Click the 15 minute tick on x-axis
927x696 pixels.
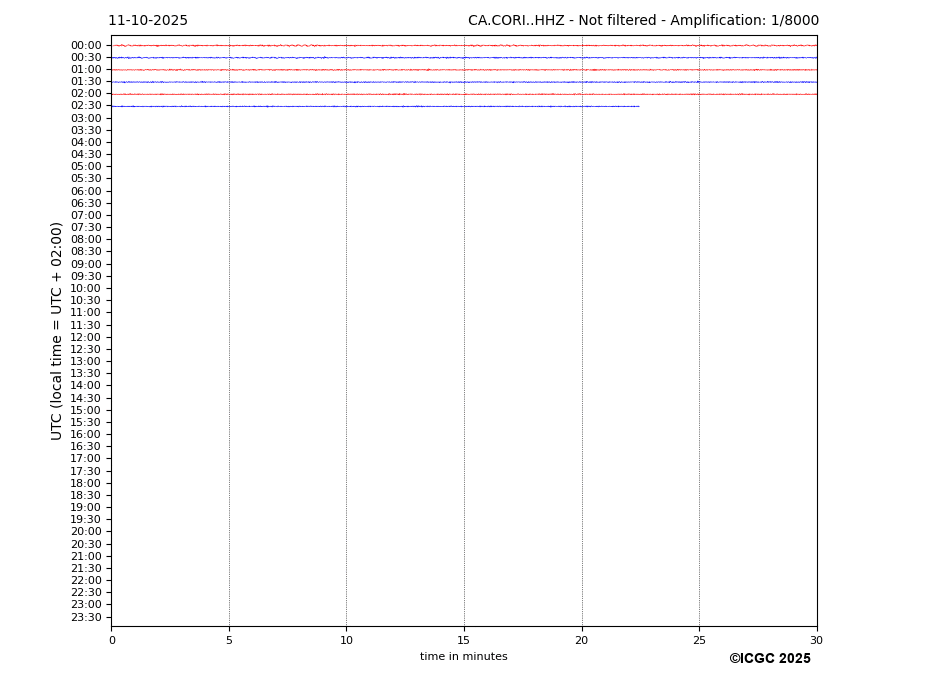tap(464, 640)
